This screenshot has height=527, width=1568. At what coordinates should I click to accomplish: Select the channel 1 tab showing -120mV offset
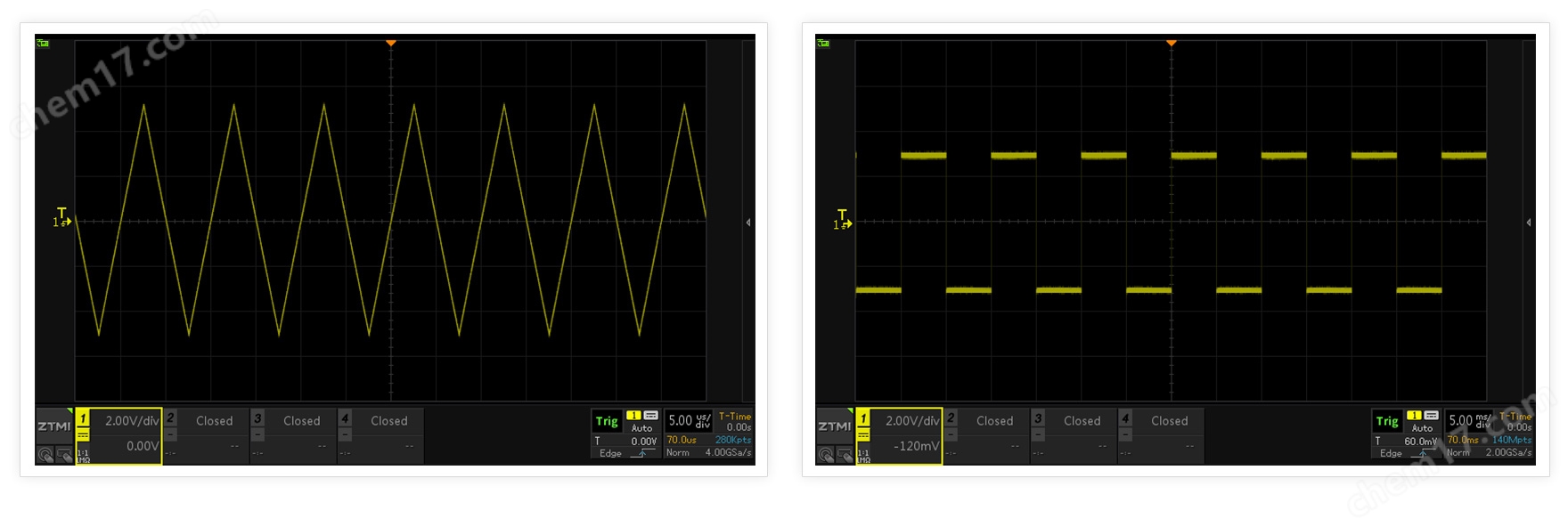click(900, 435)
